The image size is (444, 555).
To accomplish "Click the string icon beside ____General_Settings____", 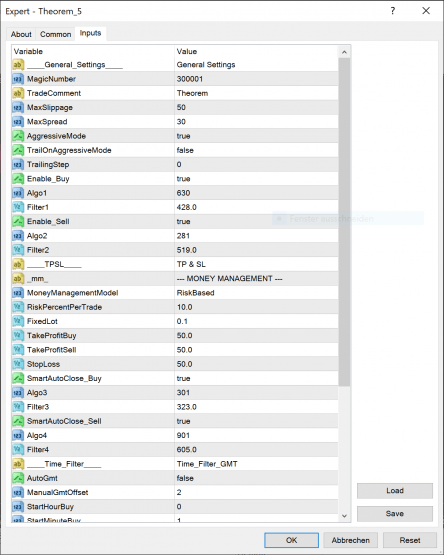I will click(x=18, y=65).
